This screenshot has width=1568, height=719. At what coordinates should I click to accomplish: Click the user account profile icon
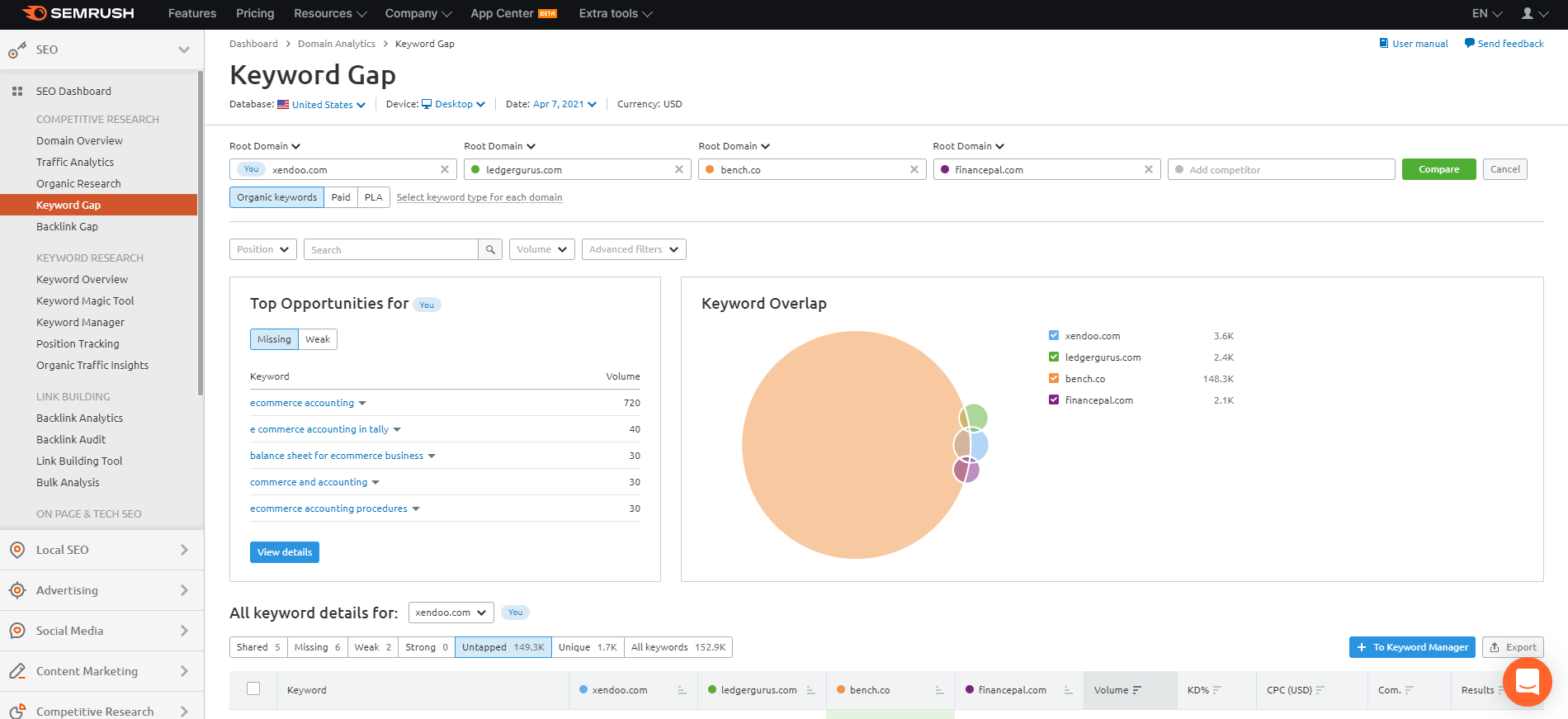(x=1528, y=13)
